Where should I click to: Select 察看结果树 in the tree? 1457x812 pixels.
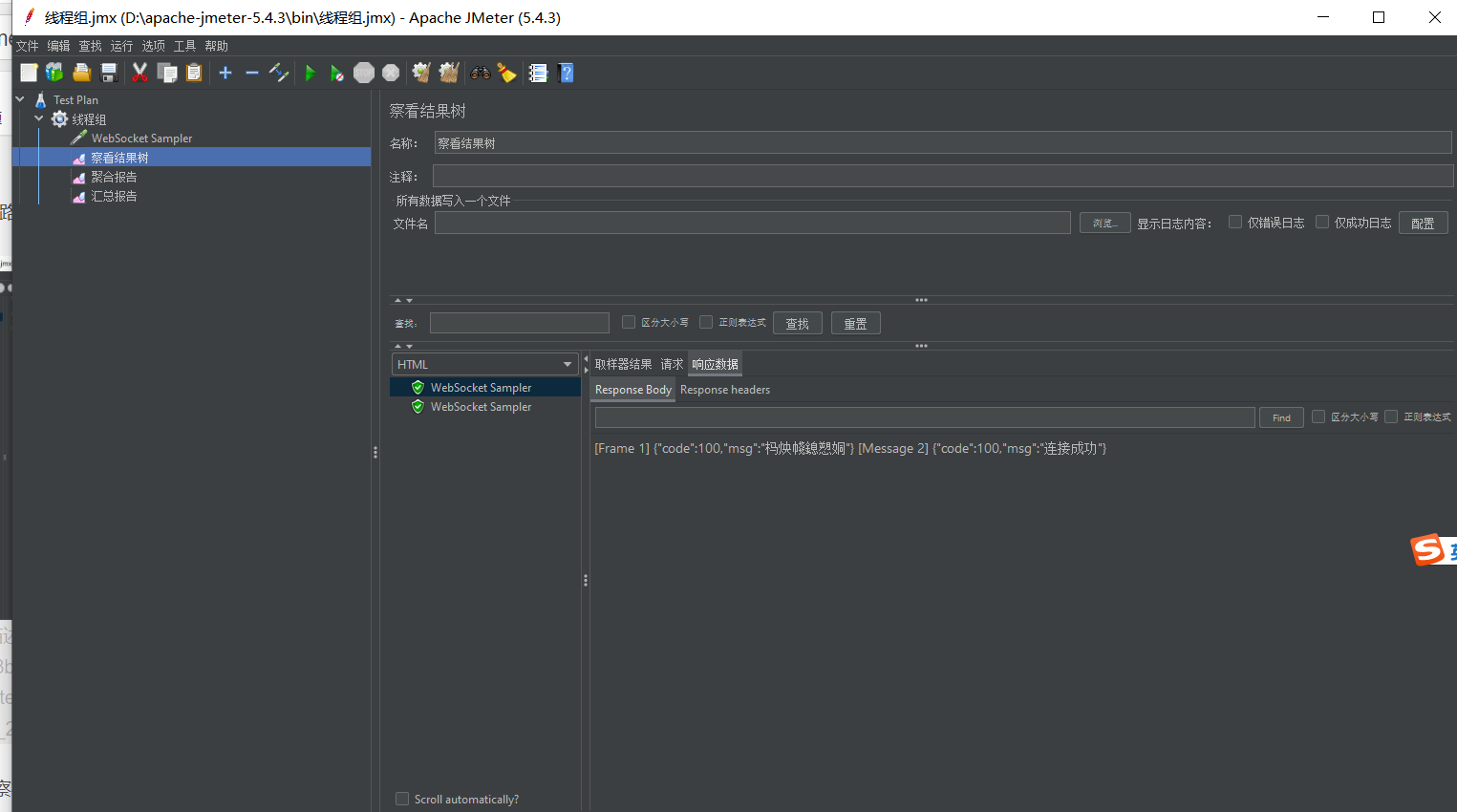click(x=119, y=158)
